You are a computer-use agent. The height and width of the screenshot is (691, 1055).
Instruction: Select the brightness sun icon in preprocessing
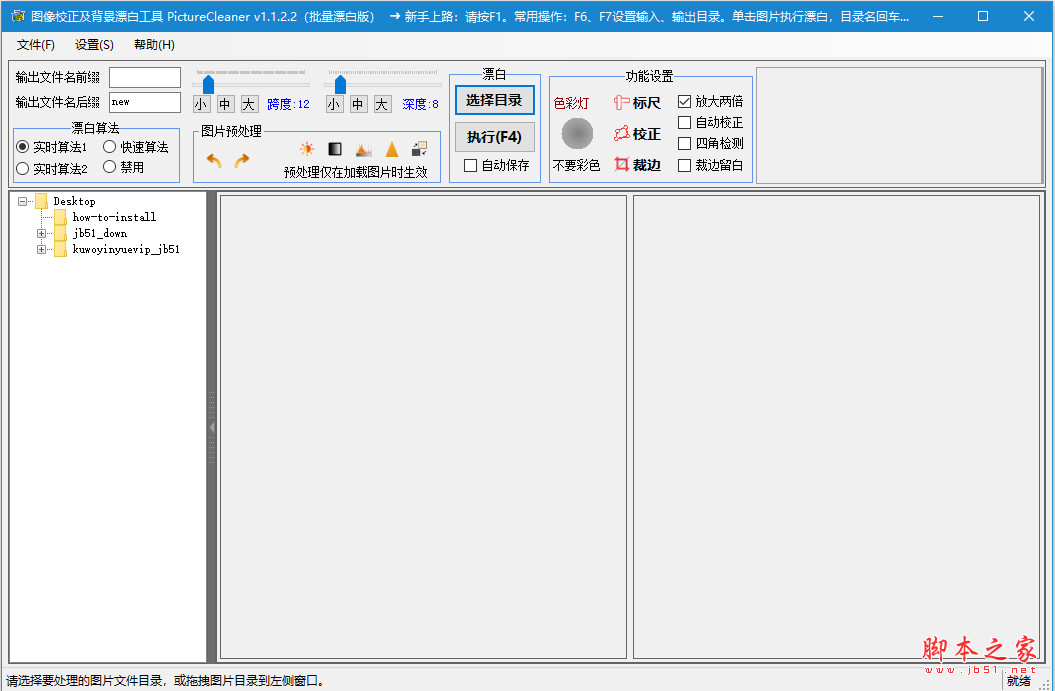pyautogui.click(x=306, y=148)
